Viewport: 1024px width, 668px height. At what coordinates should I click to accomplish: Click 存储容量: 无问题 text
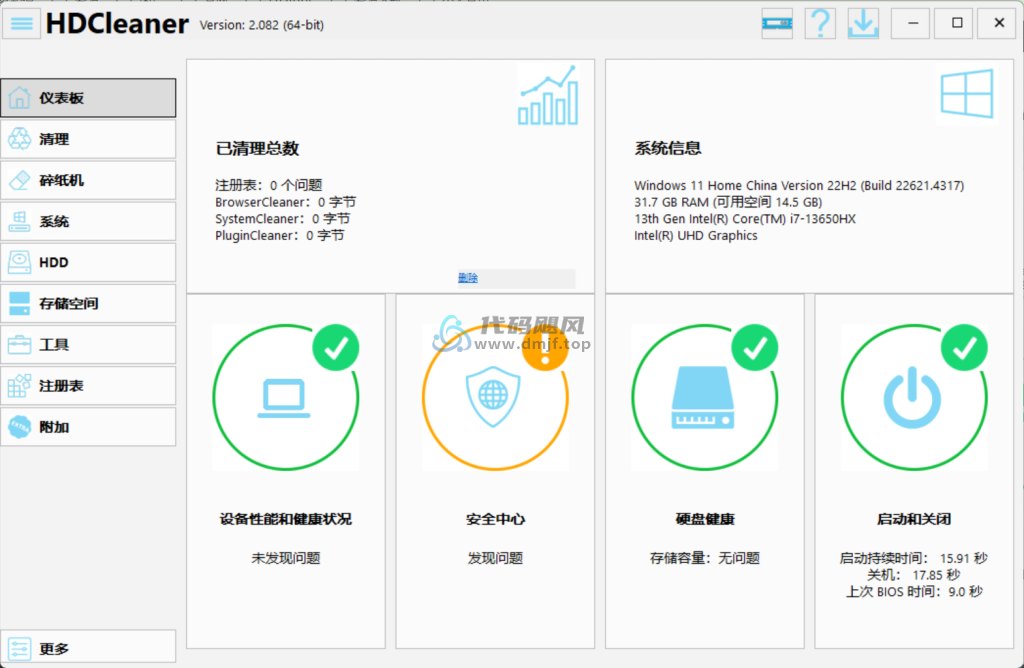[705, 558]
